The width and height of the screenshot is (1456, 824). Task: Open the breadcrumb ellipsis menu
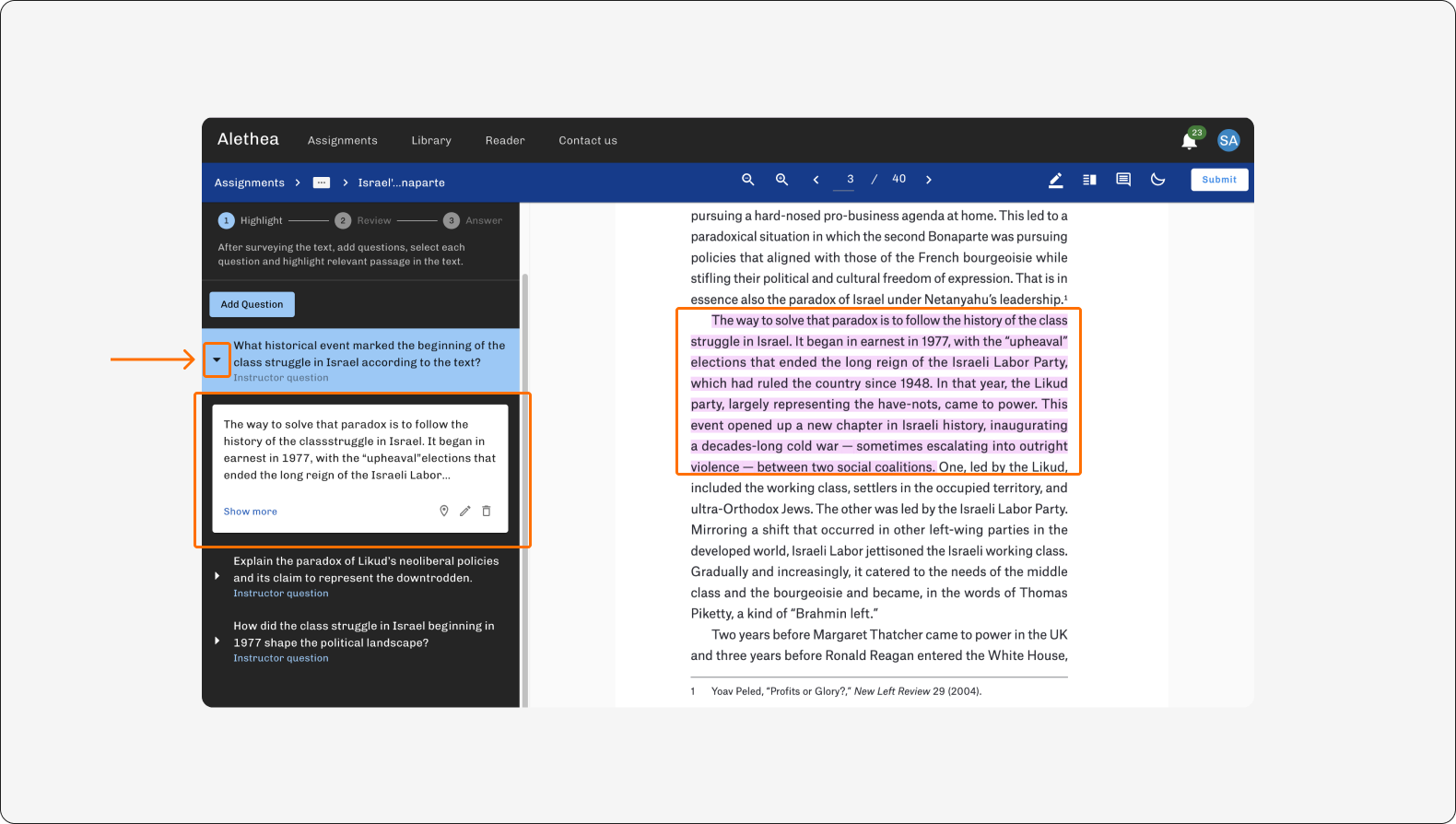point(322,182)
